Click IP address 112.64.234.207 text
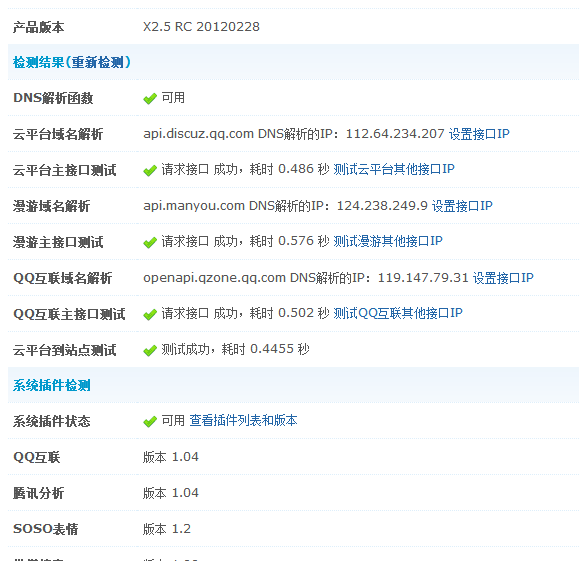579x561 pixels. pyautogui.click(x=395, y=133)
